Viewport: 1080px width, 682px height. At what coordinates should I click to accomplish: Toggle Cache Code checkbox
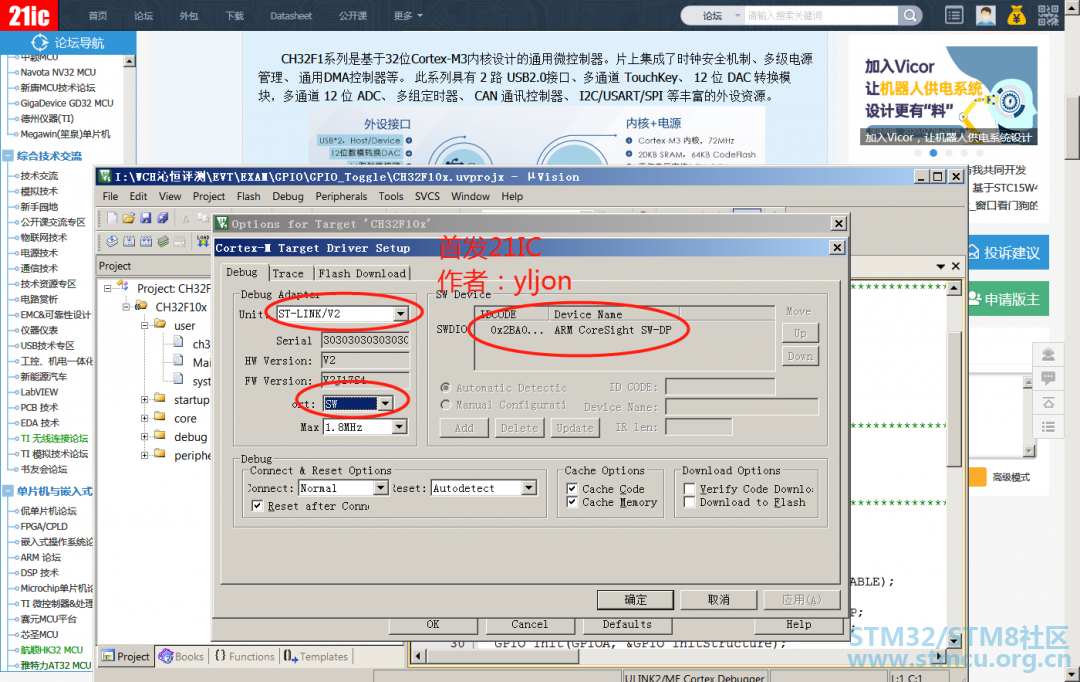(572, 488)
